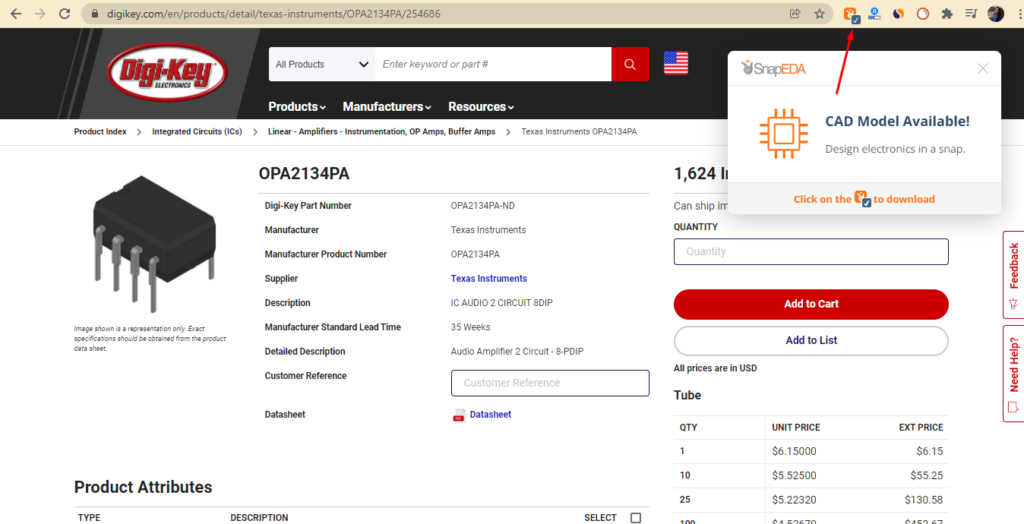
Task: Open the Chrome profile avatar
Action: pos(996,14)
